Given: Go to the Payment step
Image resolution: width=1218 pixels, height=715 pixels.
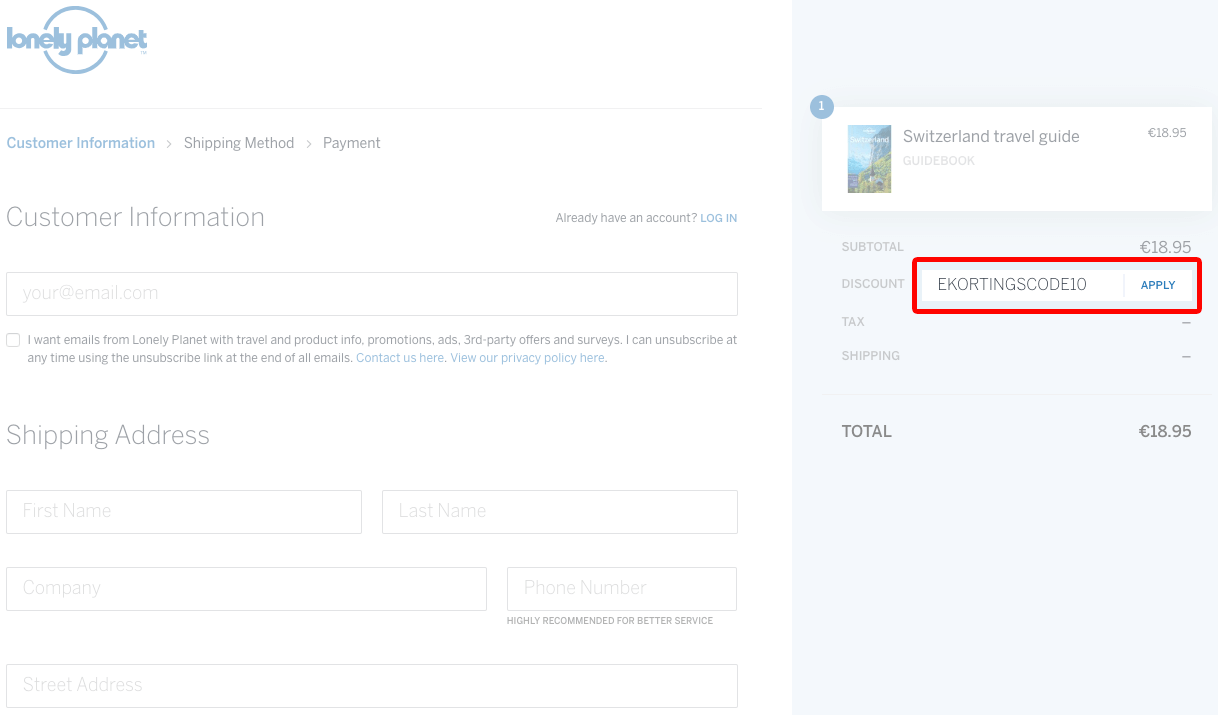Looking at the screenshot, I should [351, 143].
